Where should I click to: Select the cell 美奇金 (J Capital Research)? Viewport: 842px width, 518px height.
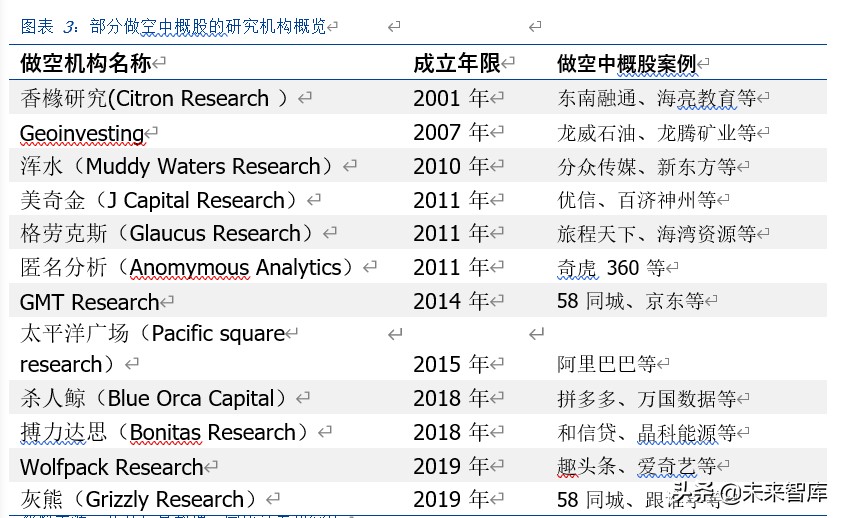158,200
